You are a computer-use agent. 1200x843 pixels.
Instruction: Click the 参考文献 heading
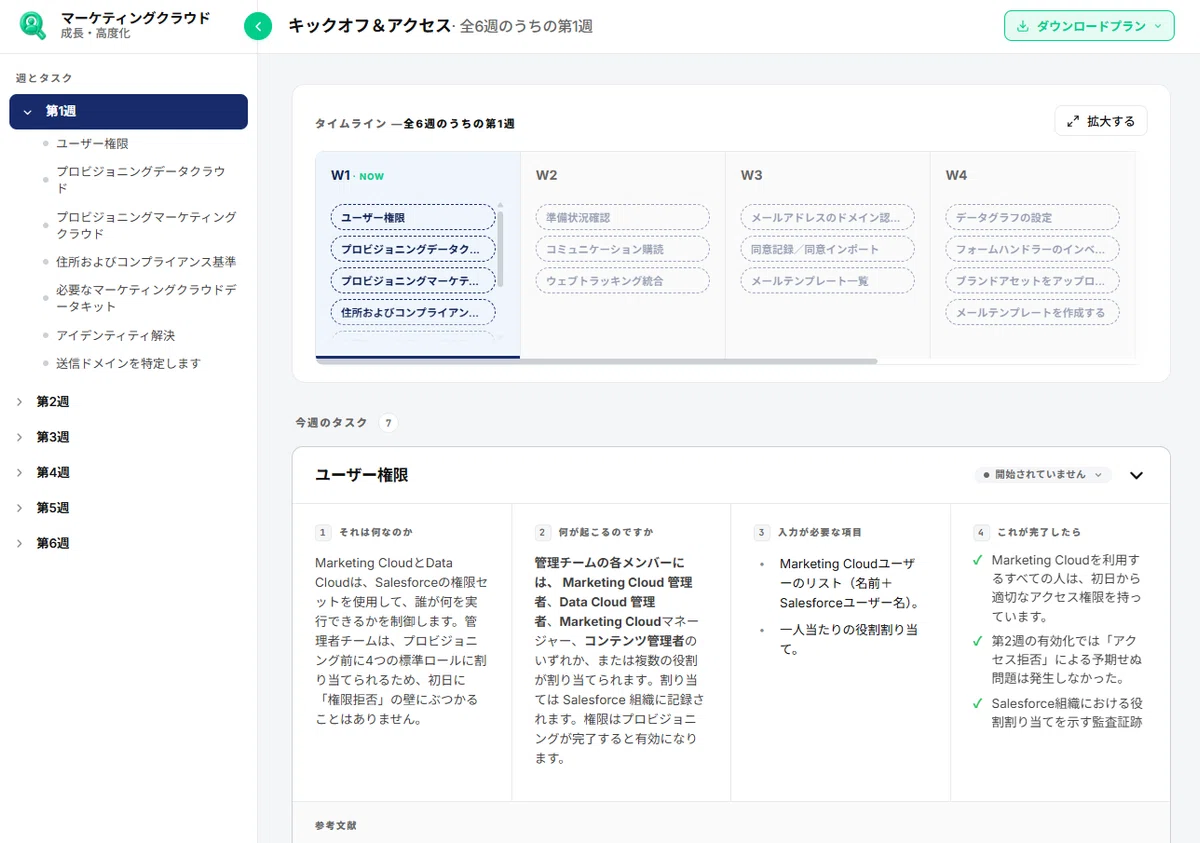pos(335,826)
